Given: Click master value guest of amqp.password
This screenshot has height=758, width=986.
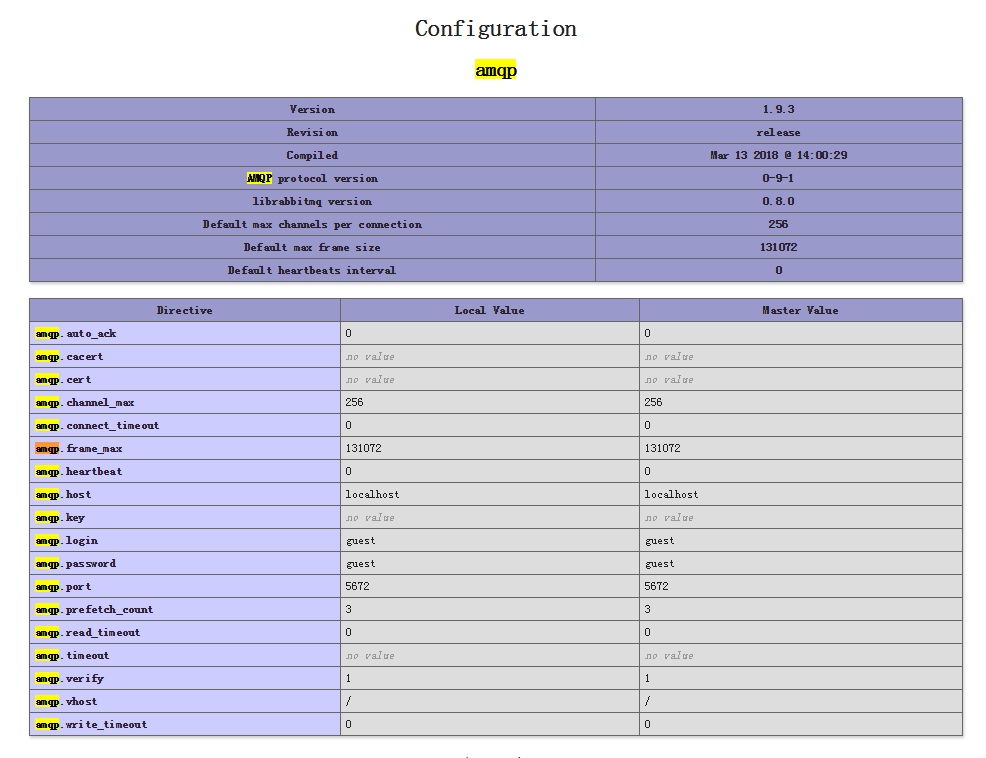Looking at the screenshot, I should 660,564.
